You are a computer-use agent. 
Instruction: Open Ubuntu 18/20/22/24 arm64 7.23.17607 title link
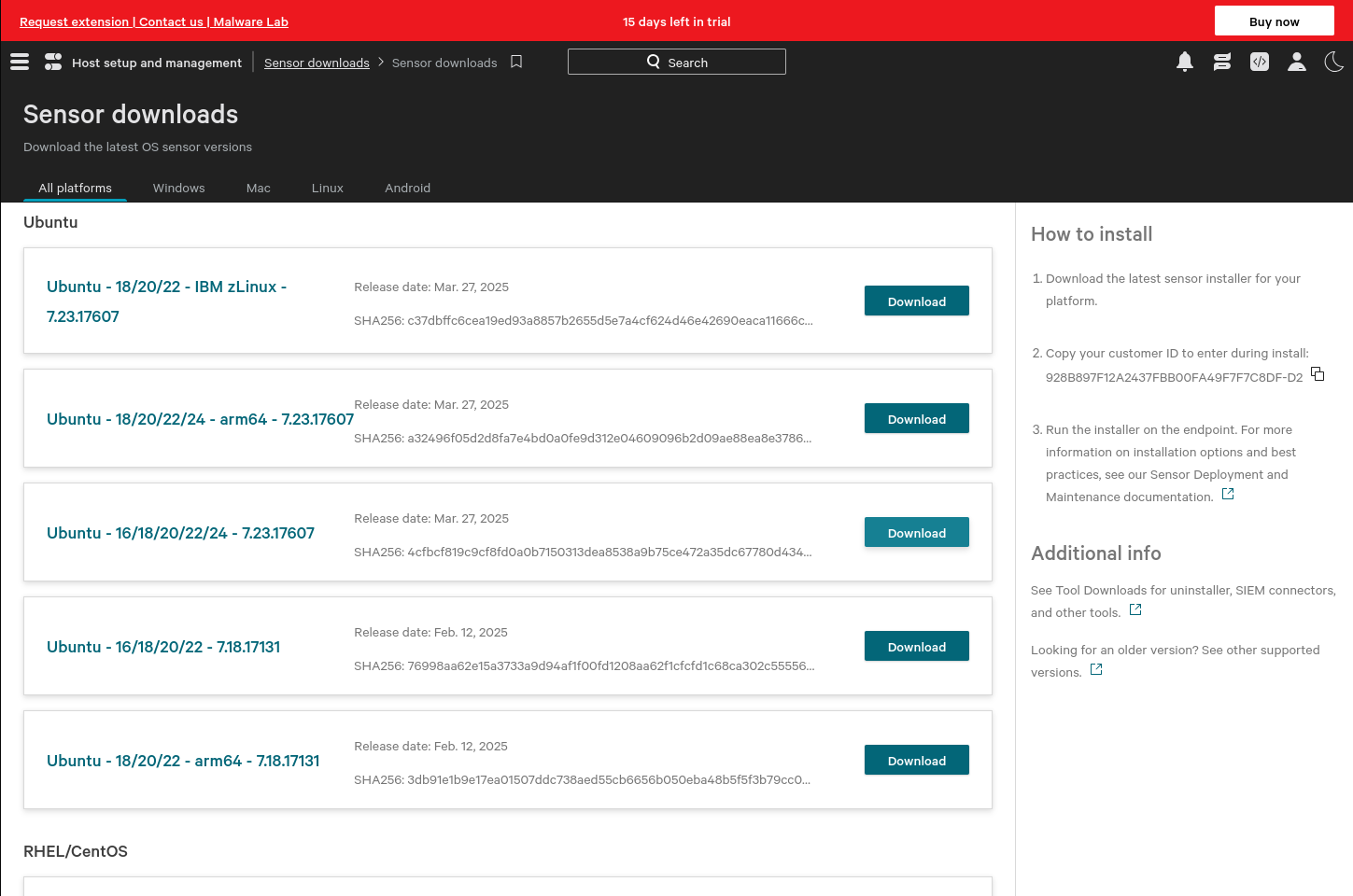[x=200, y=419]
